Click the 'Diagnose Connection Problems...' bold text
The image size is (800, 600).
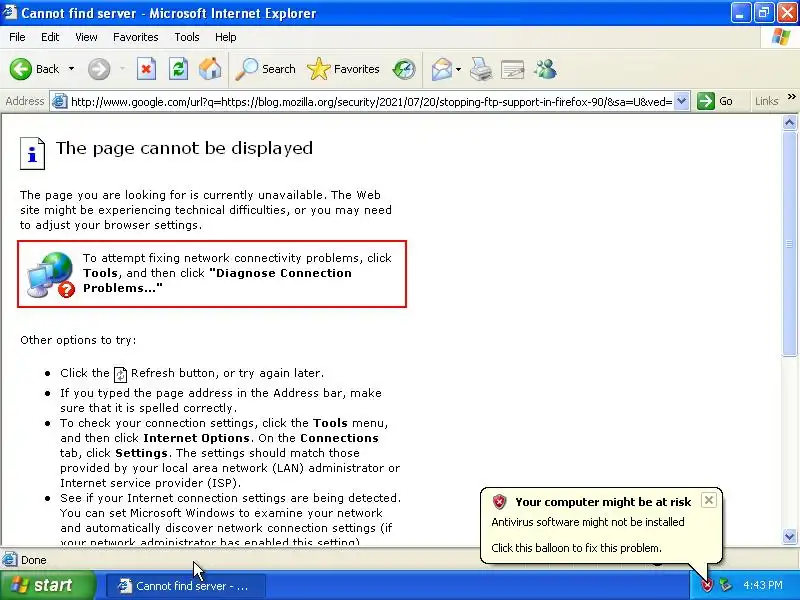(217, 280)
